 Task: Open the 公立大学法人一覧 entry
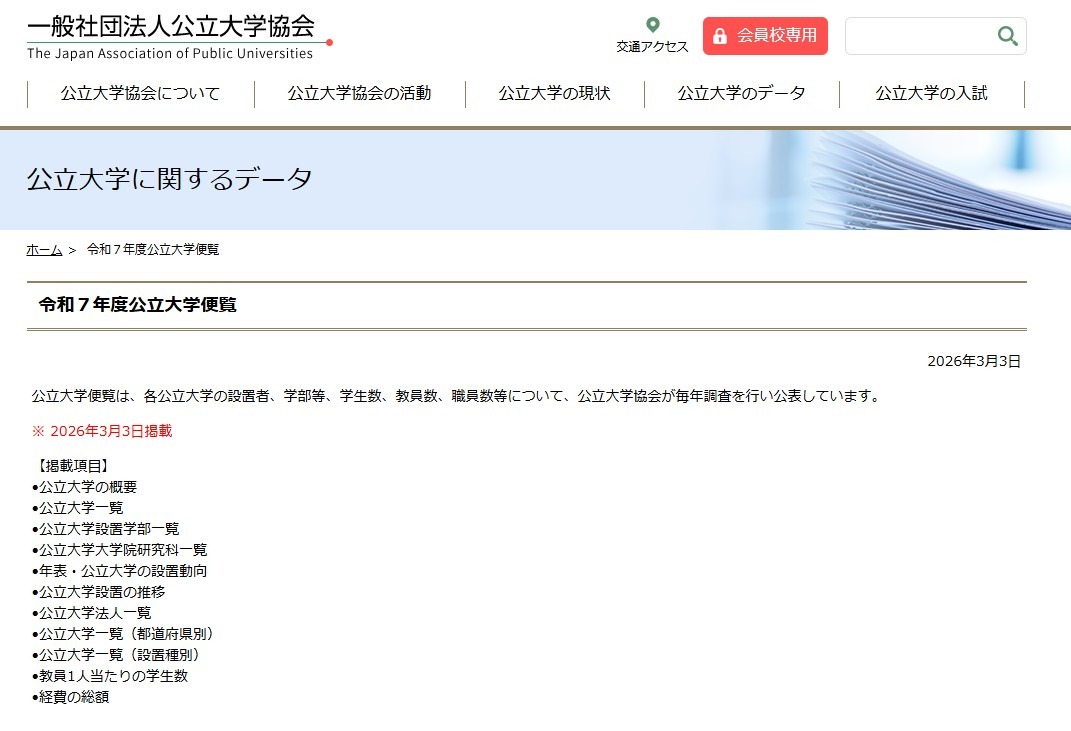tap(92, 613)
